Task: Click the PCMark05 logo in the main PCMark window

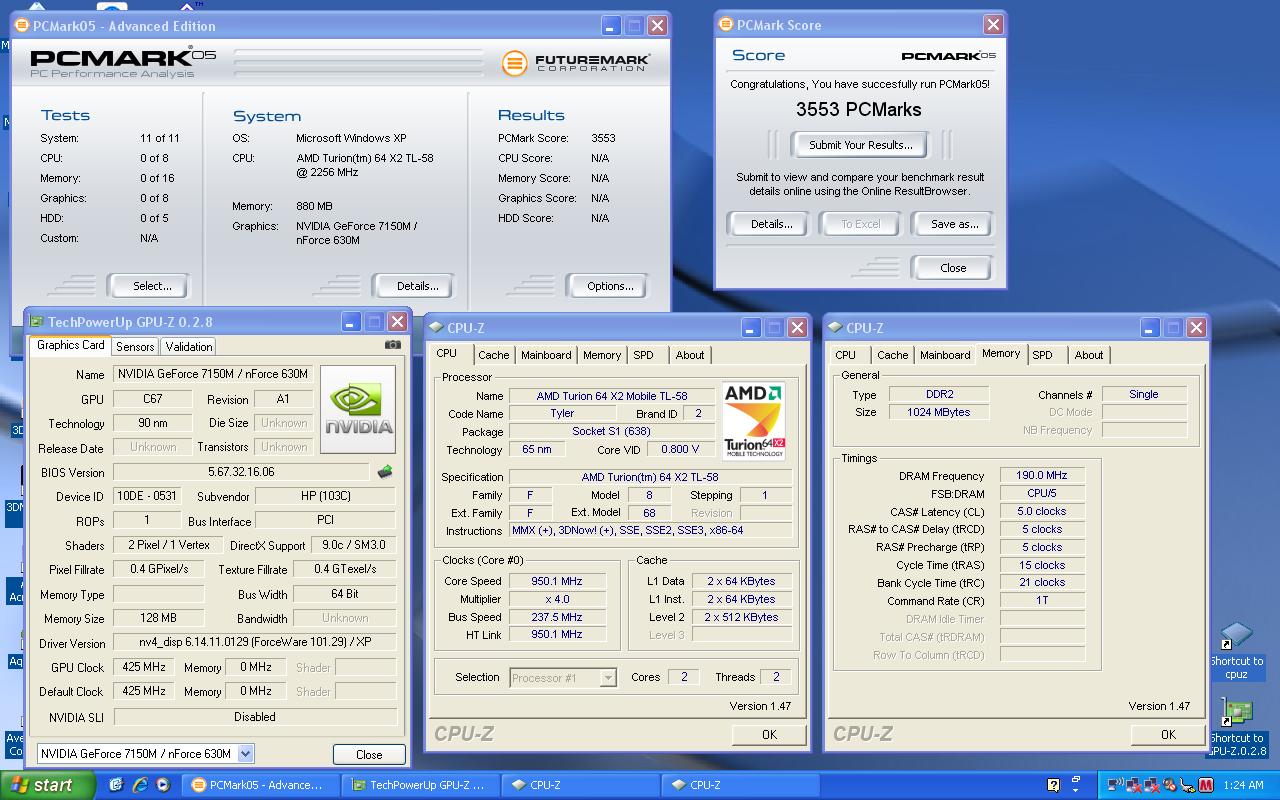Action: [x=123, y=63]
